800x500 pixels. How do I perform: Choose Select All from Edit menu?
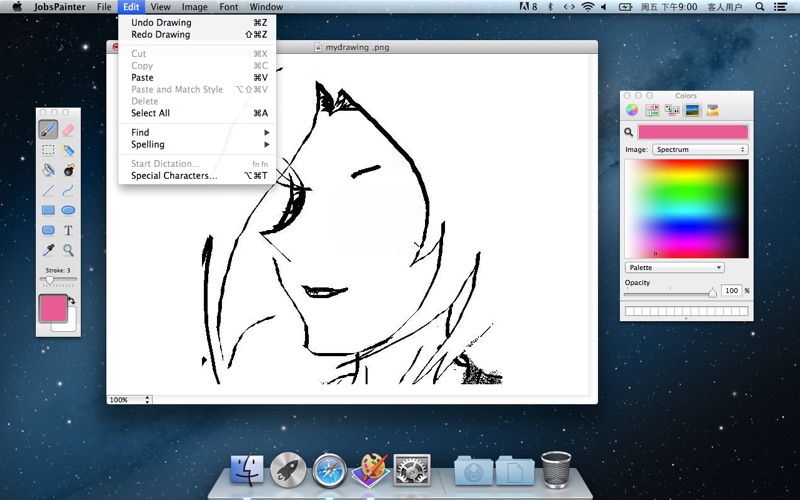click(x=150, y=113)
